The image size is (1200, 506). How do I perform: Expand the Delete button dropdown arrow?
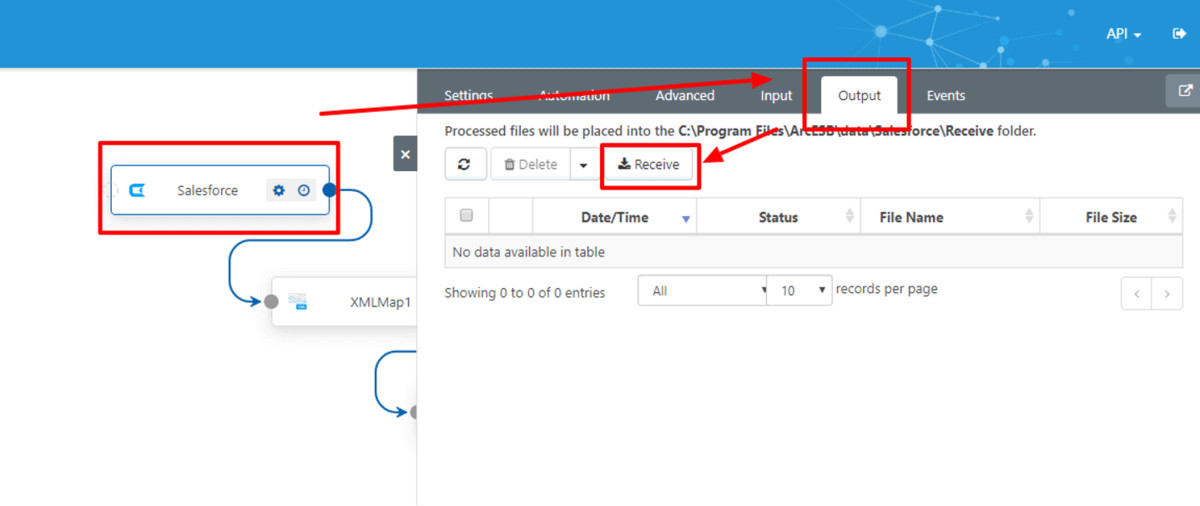point(584,164)
